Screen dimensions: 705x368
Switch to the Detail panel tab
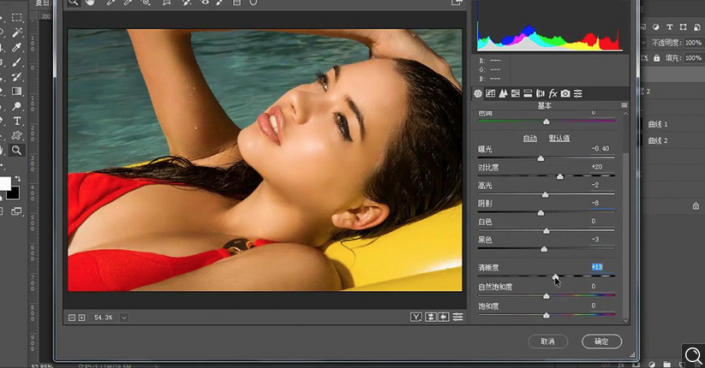503,94
